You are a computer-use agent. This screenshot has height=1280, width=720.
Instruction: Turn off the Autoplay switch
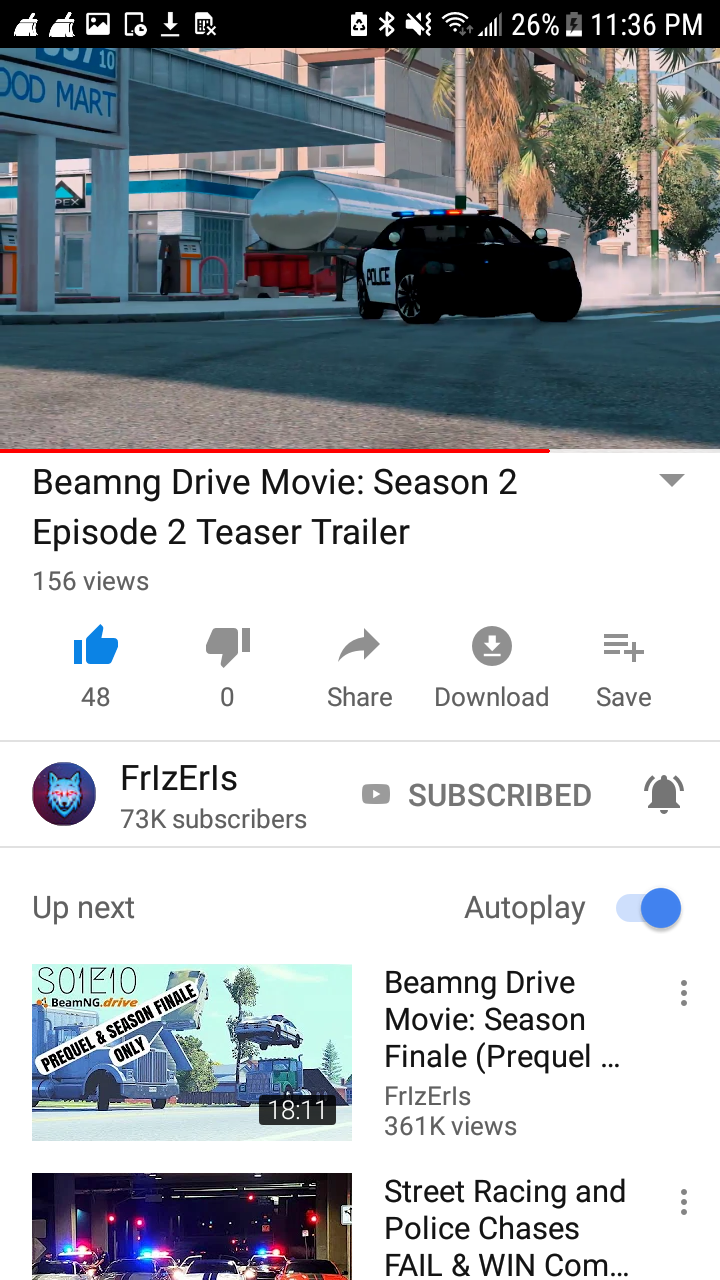pos(649,909)
